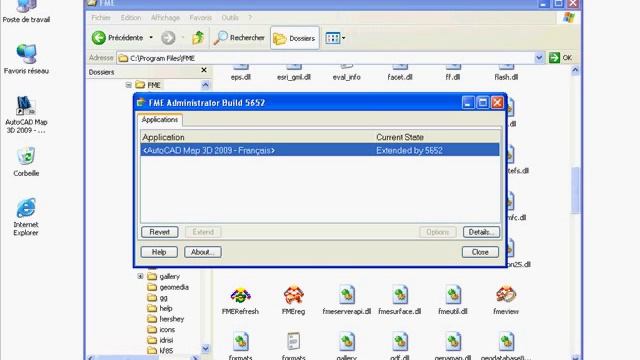
Task: Select the flash.dll file
Action: (x=506, y=73)
